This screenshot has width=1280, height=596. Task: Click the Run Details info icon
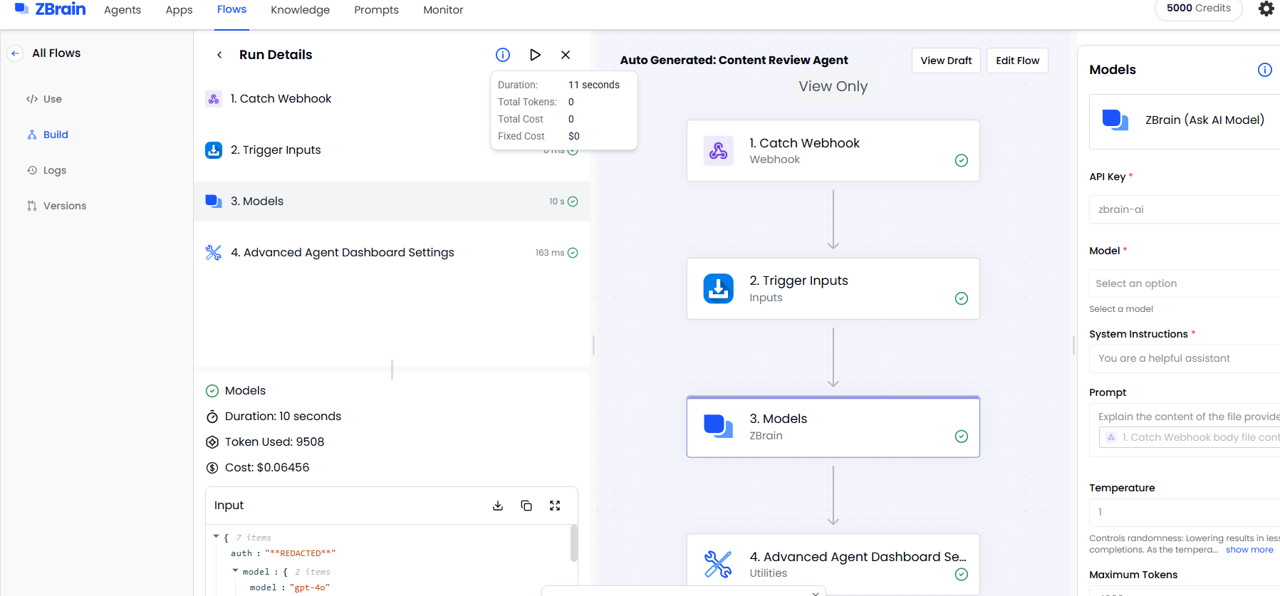click(503, 55)
